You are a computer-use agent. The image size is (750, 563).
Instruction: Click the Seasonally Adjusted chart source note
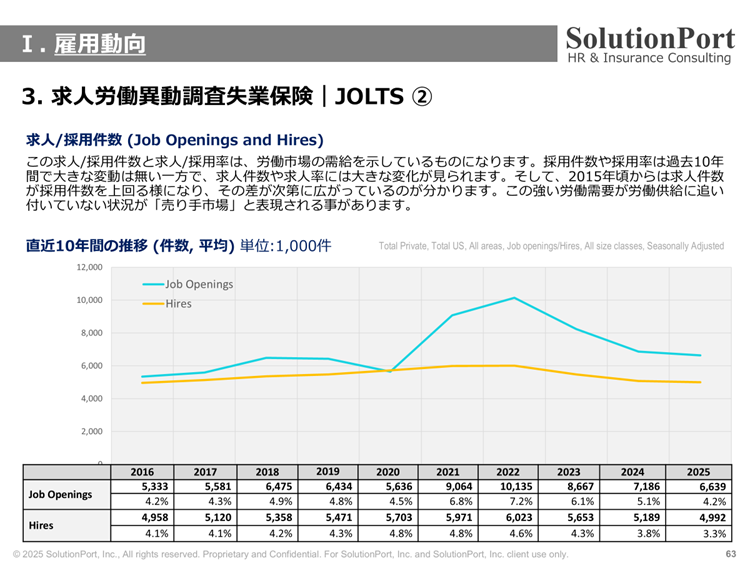pyautogui.click(x=551, y=246)
